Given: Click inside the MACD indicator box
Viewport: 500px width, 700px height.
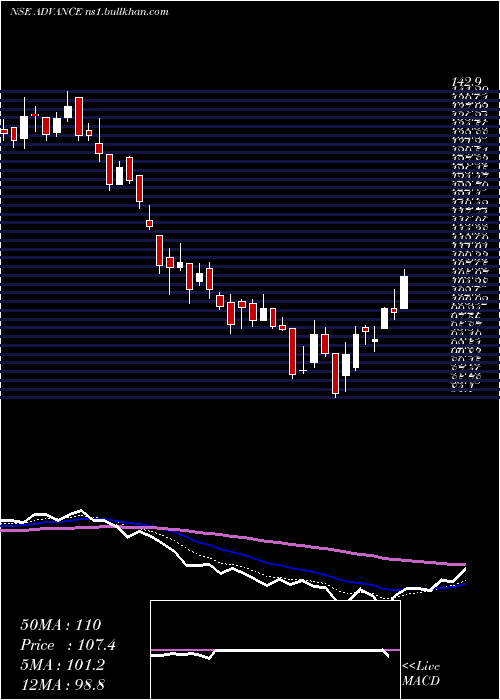Looking at the screenshot, I should [275, 650].
